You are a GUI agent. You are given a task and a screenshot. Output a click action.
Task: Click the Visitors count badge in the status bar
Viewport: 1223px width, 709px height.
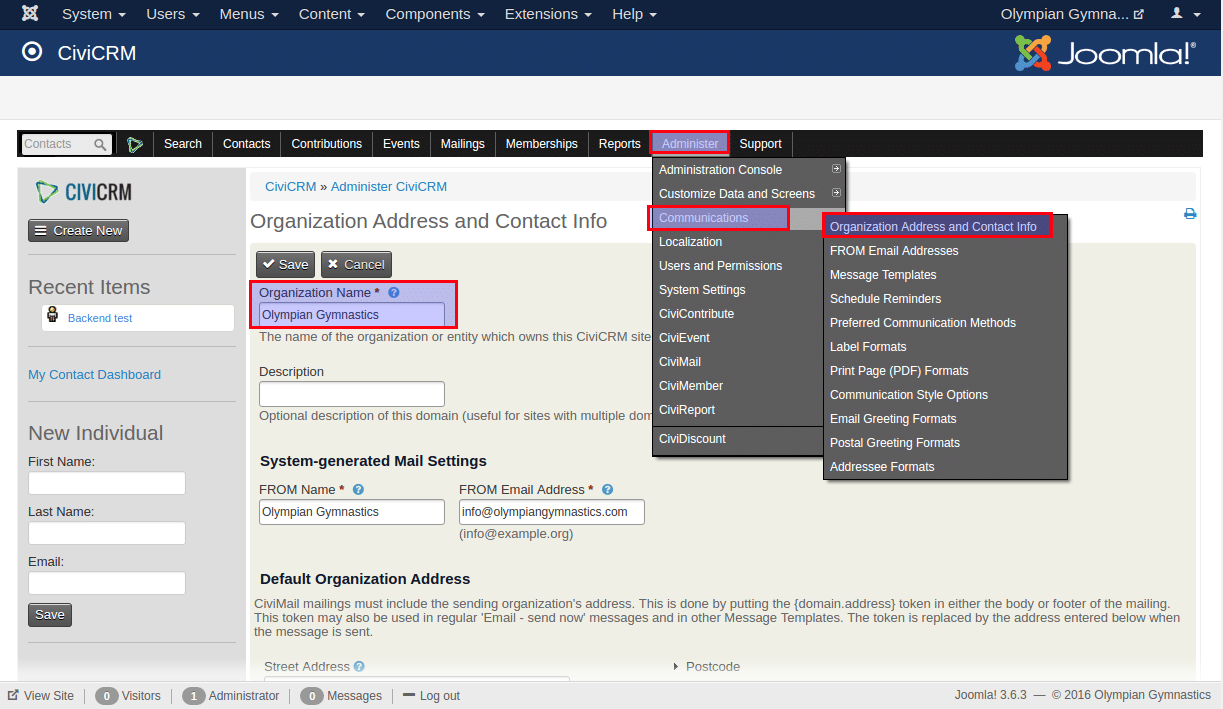pos(107,696)
